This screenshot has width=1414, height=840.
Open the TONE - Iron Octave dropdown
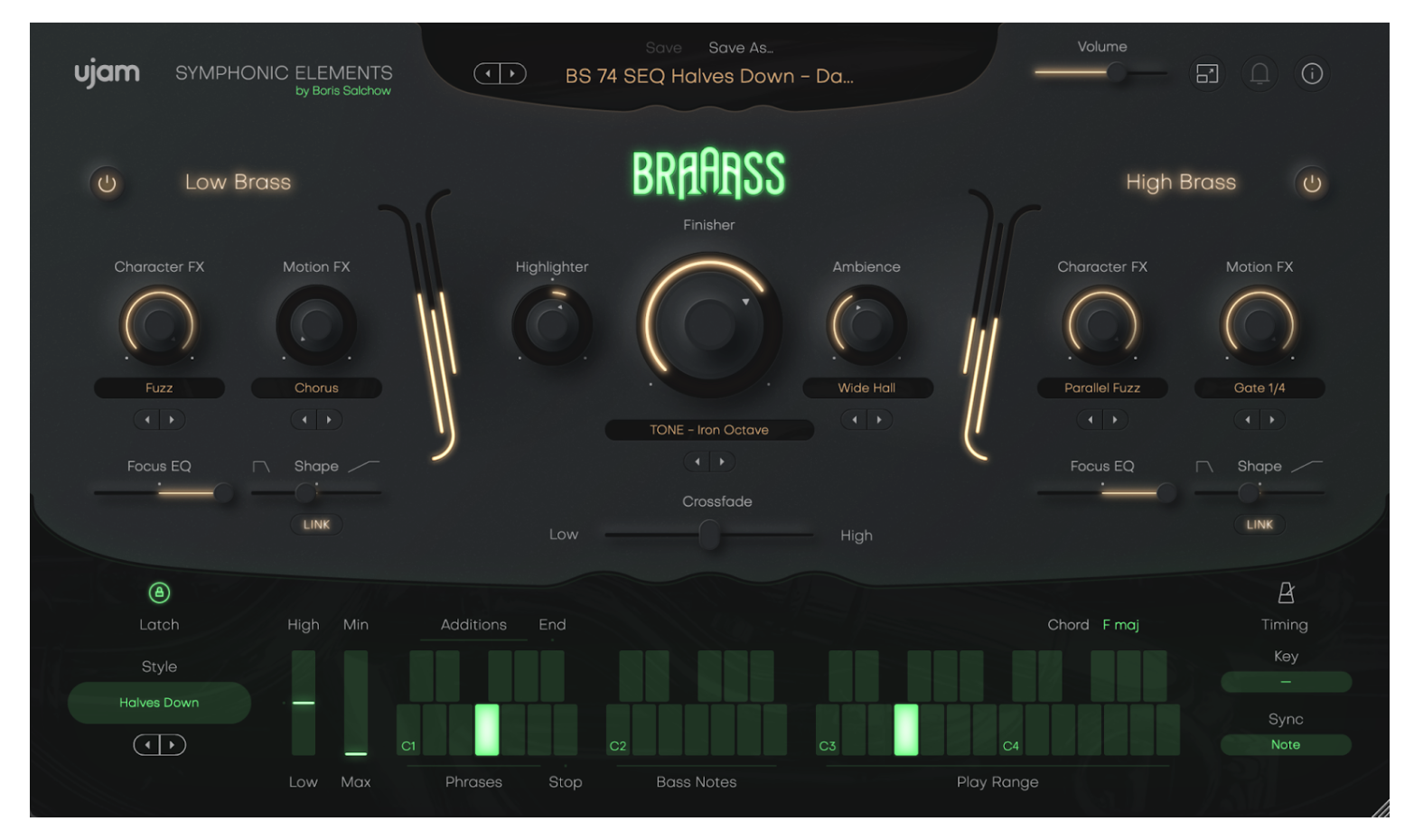tap(709, 430)
